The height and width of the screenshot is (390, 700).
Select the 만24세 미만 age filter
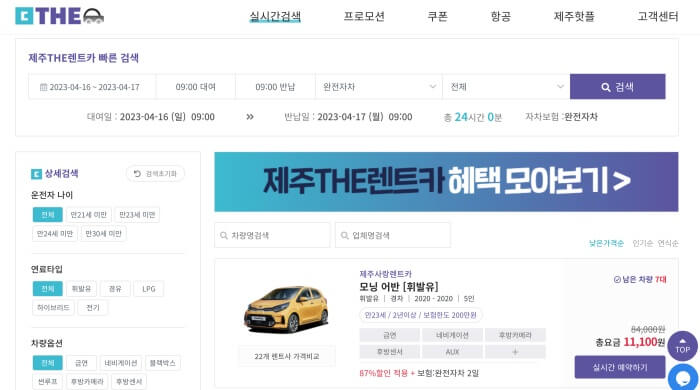55,233
